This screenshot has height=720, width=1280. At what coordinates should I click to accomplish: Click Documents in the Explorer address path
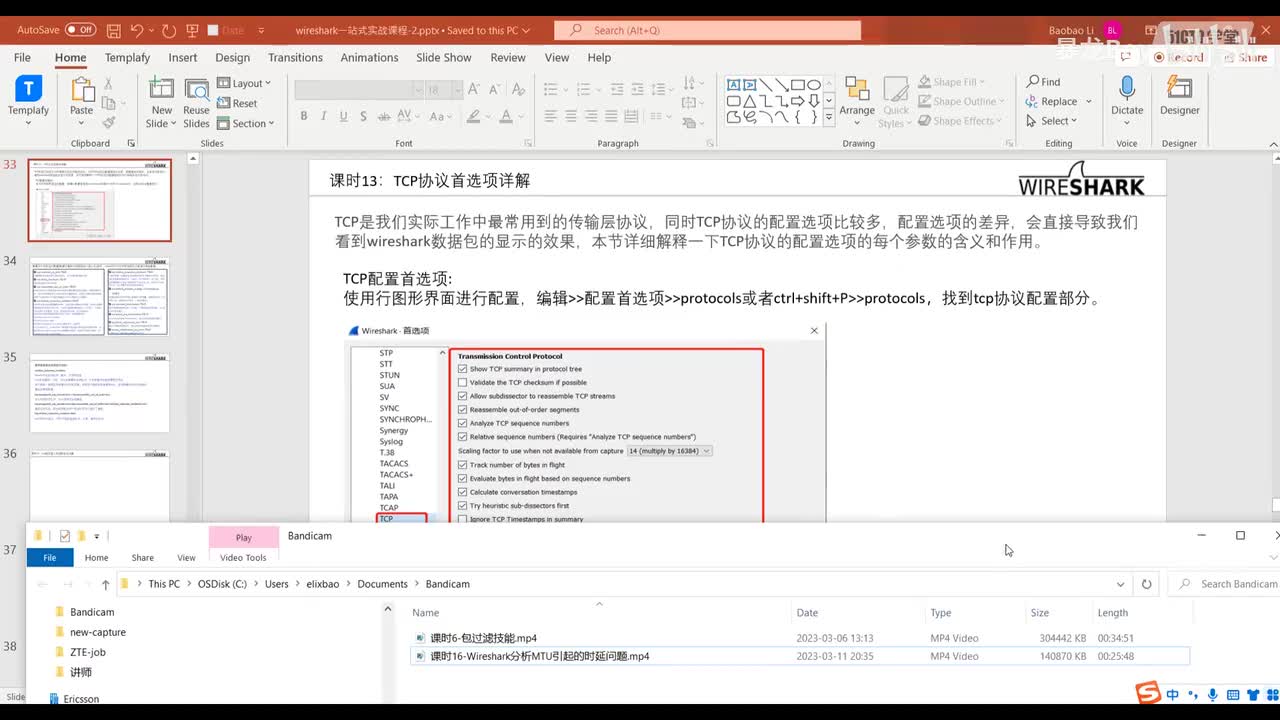pos(382,584)
